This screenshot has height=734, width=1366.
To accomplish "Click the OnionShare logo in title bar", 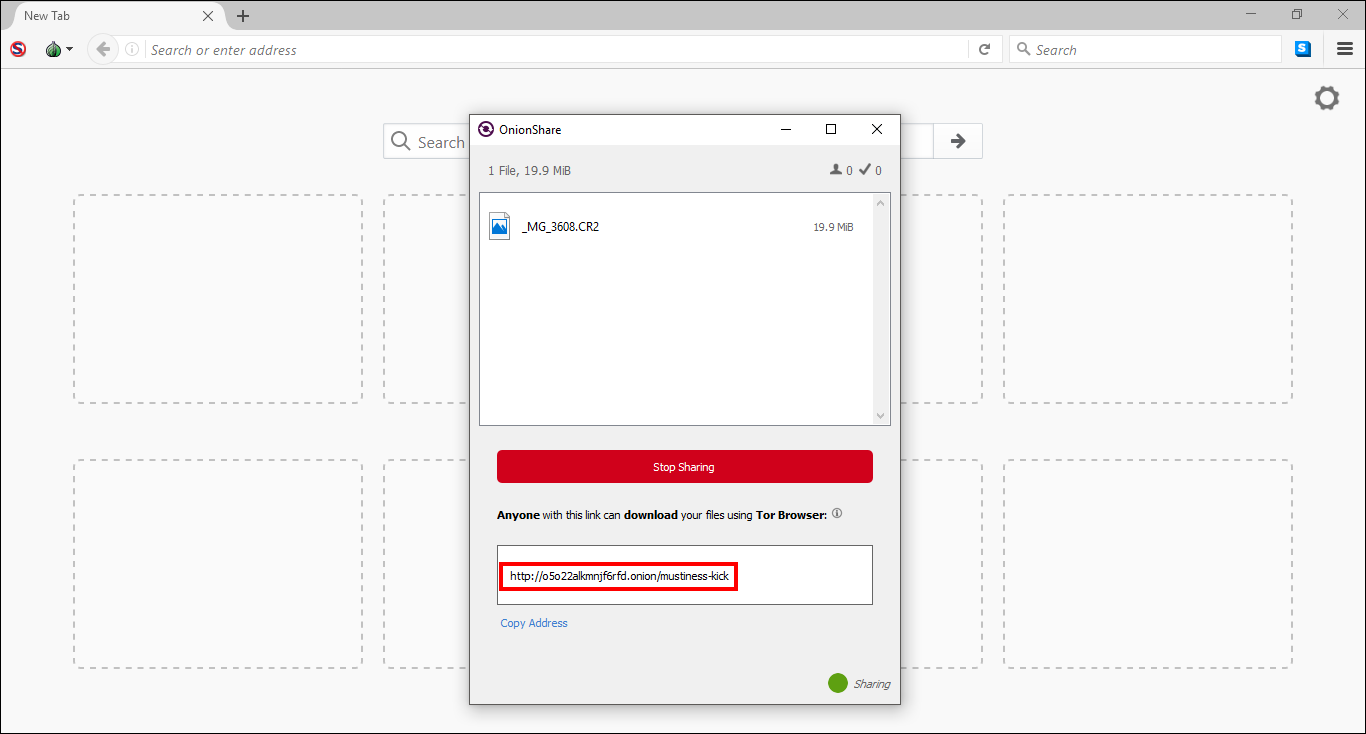I will coord(486,129).
